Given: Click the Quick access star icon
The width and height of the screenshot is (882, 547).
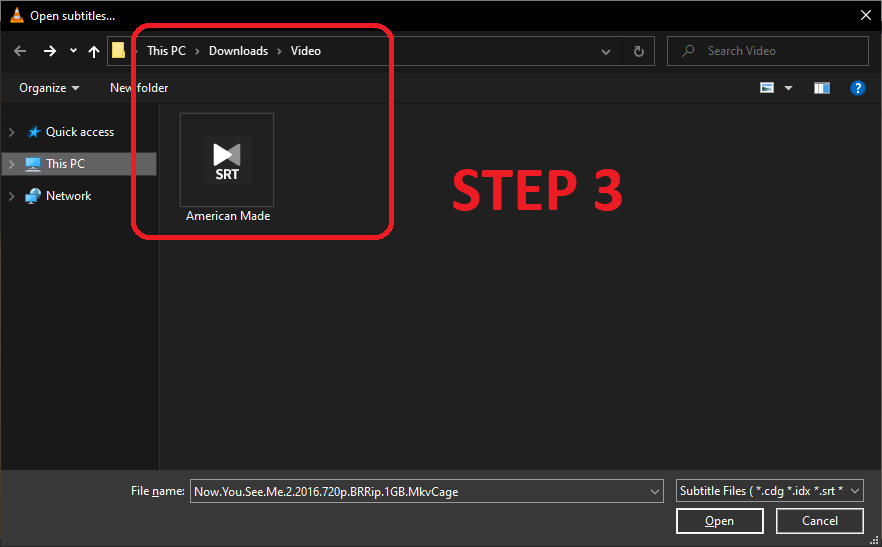Looking at the screenshot, I should [x=34, y=132].
